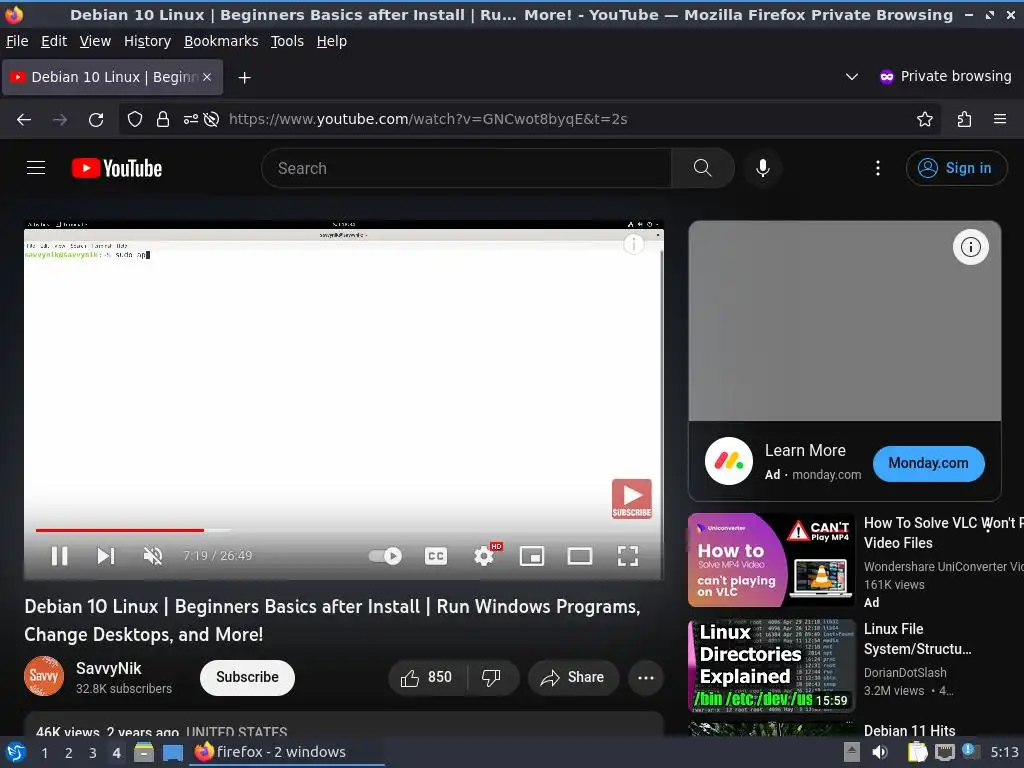1024x768 pixels.
Task: Open the Learn More ad link
Action: coord(805,451)
